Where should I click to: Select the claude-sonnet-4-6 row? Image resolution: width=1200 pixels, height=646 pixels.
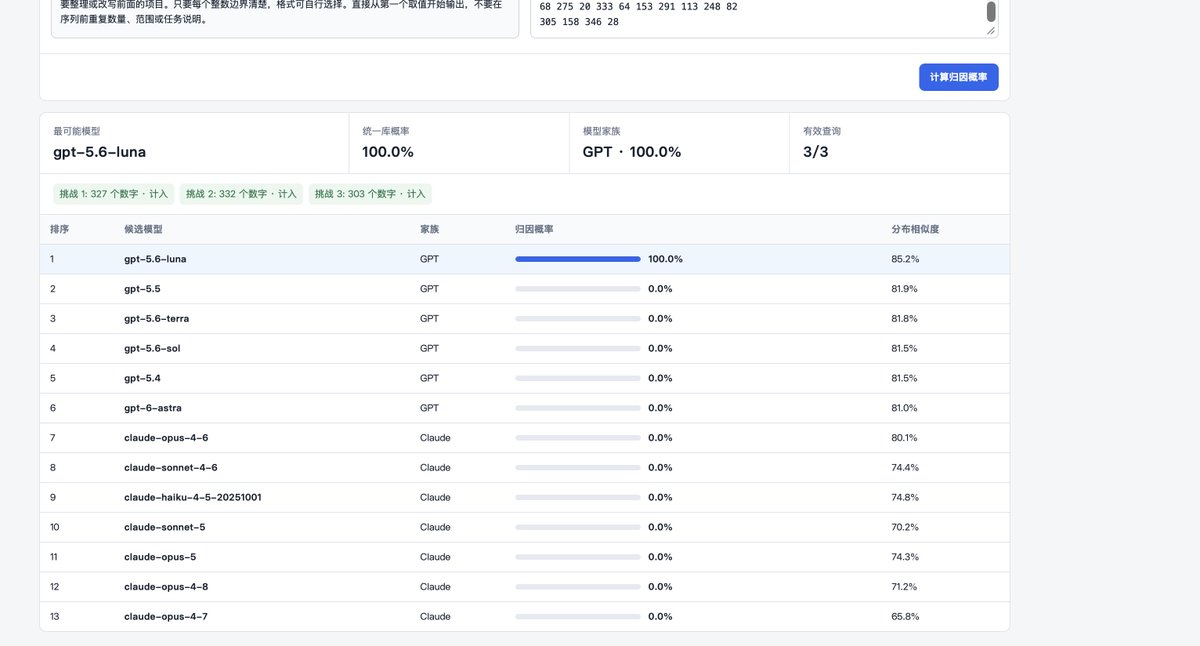click(524, 467)
